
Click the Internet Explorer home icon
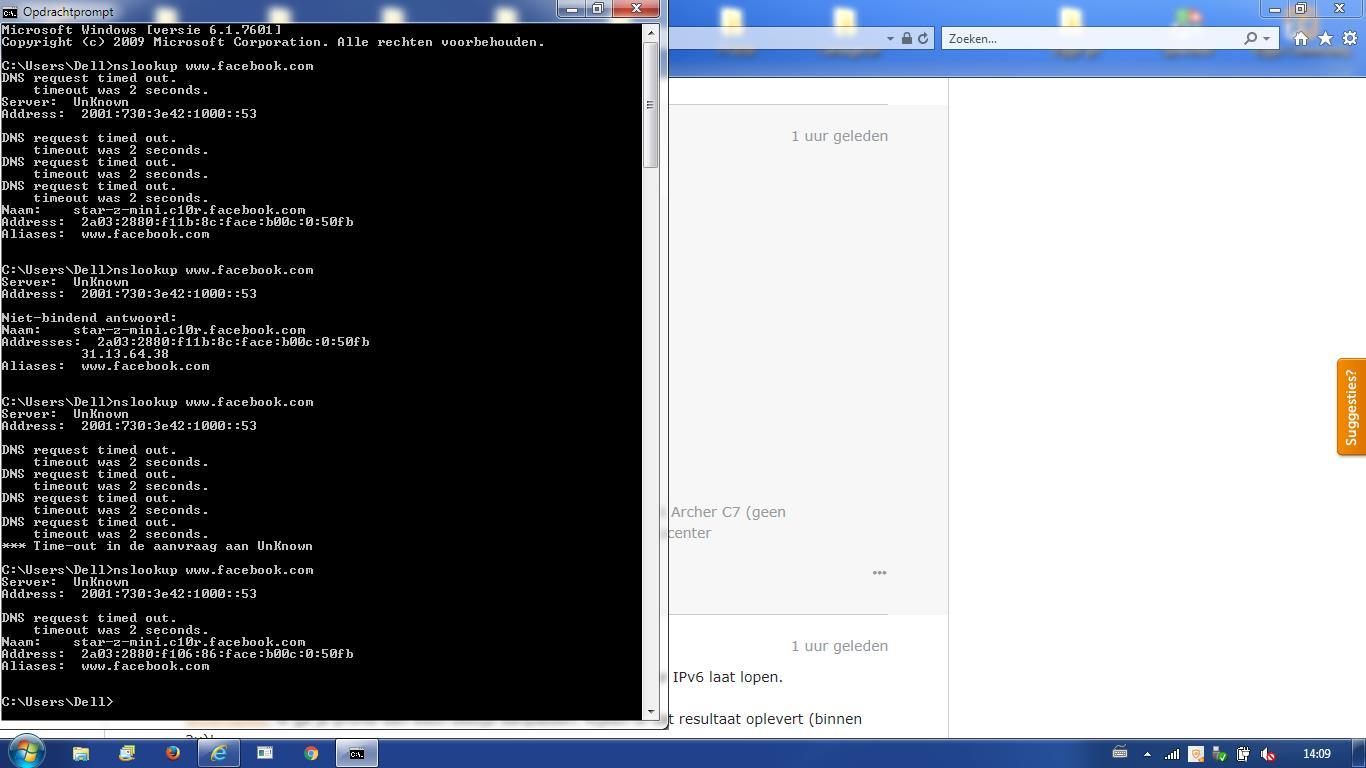[x=1300, y=38]
